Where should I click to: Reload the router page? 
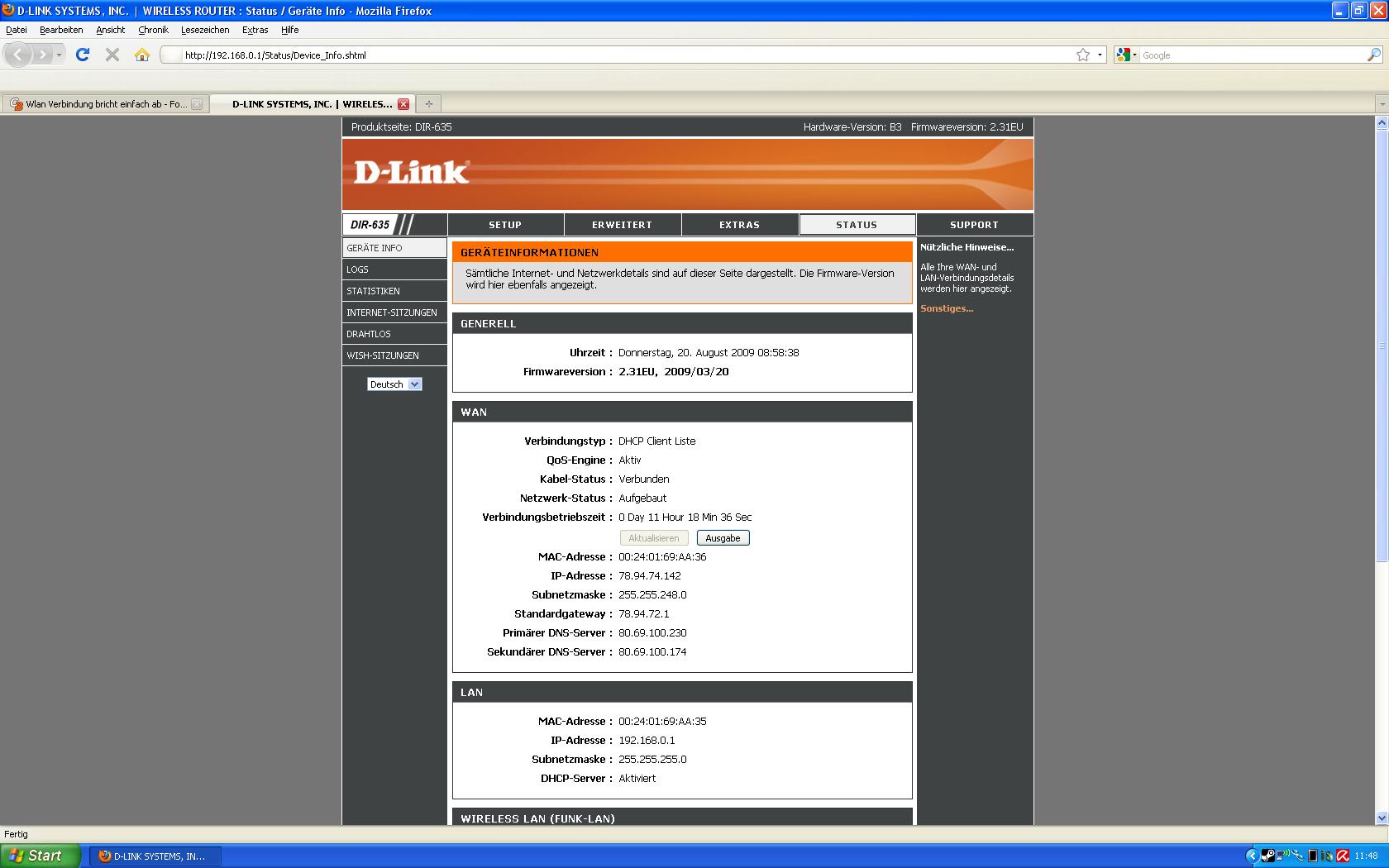[x=83, y=55]
